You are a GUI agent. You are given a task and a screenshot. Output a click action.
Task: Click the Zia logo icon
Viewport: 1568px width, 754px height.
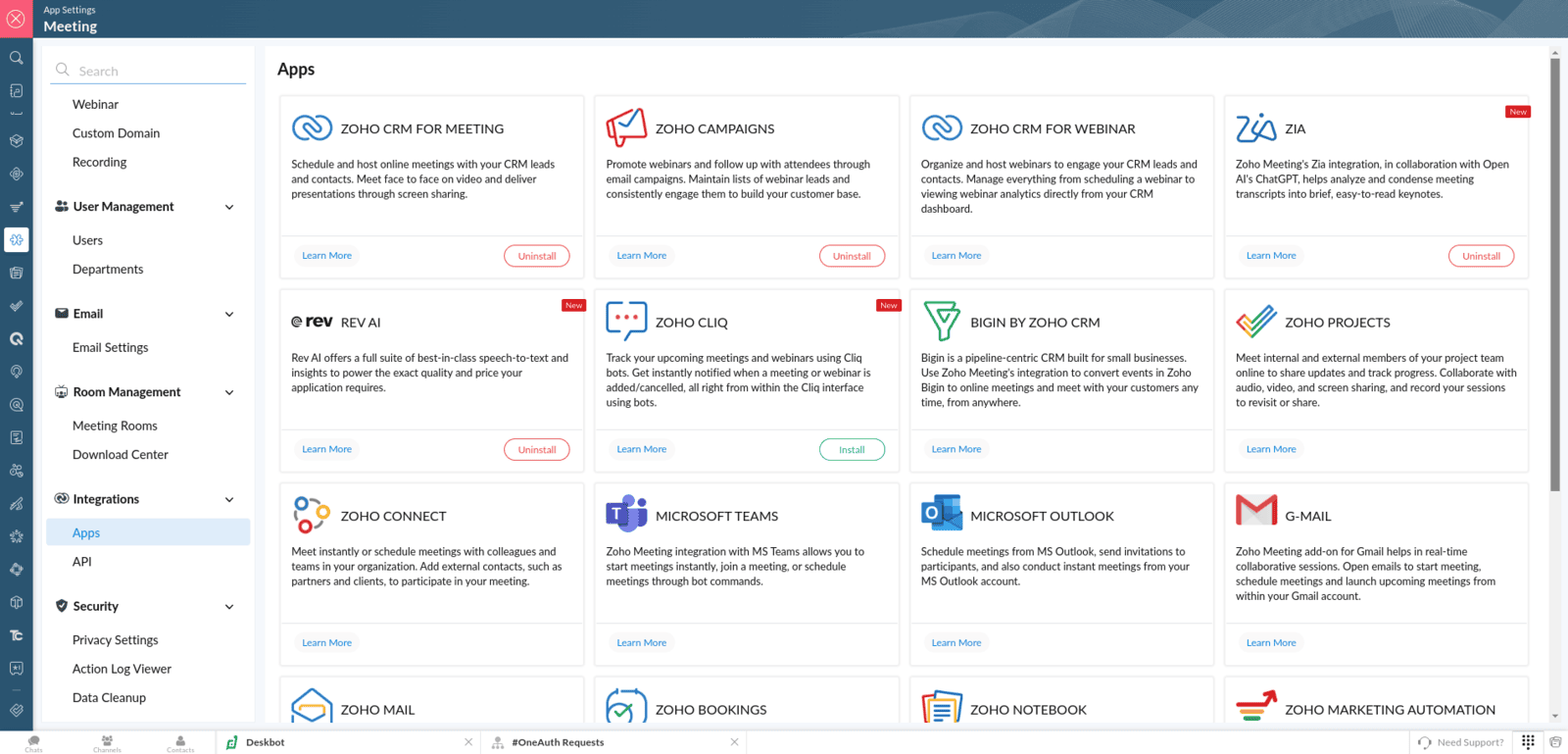point(1256,127)
